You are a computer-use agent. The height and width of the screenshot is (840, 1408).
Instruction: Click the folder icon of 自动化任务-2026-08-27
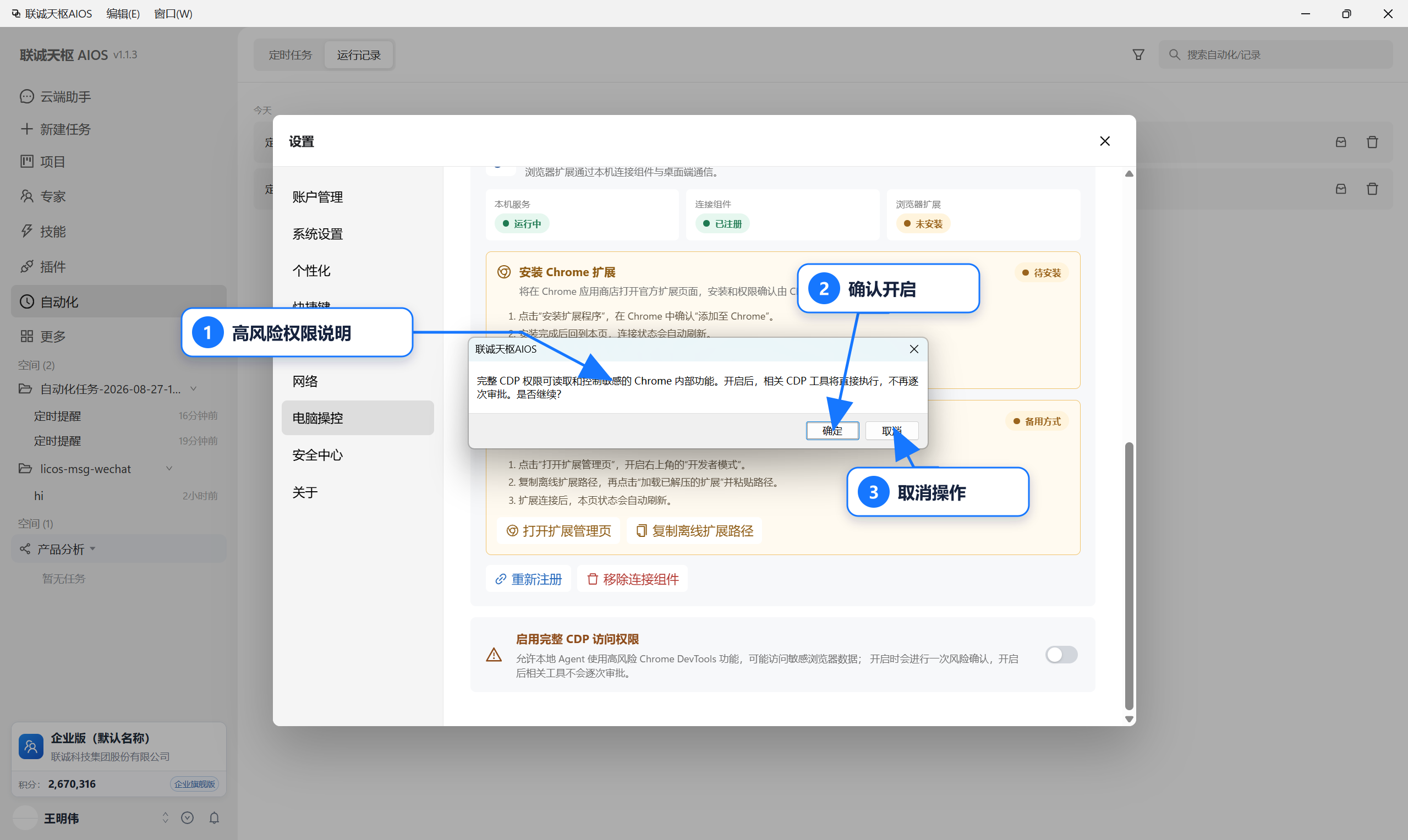click(x=25, y=389)
